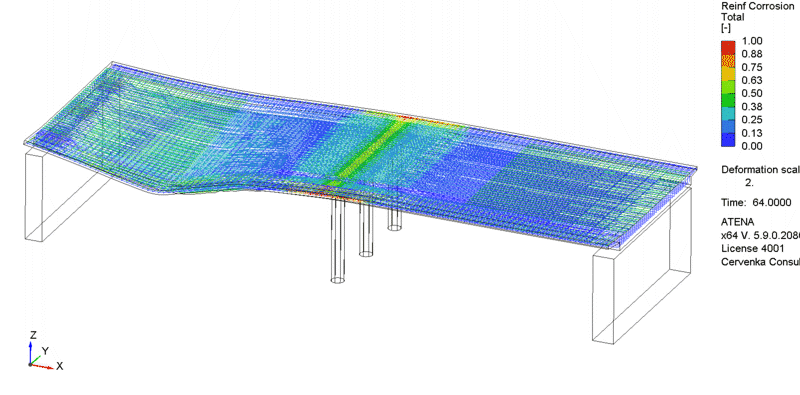Image resolution: width=800 pixels, height=395 pixels.
Task: Click the Y axis label of the triad
Action: coord(45,351)
